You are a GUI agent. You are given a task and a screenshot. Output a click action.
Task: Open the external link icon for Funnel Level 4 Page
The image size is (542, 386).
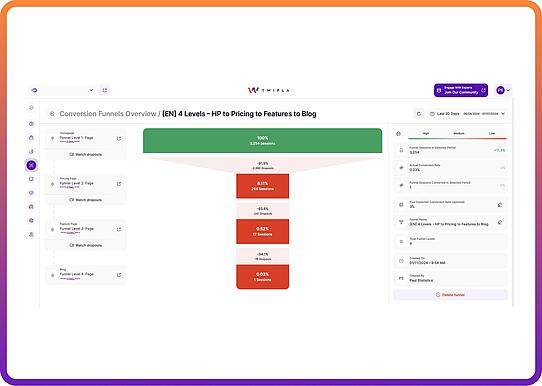pos(119,275)
